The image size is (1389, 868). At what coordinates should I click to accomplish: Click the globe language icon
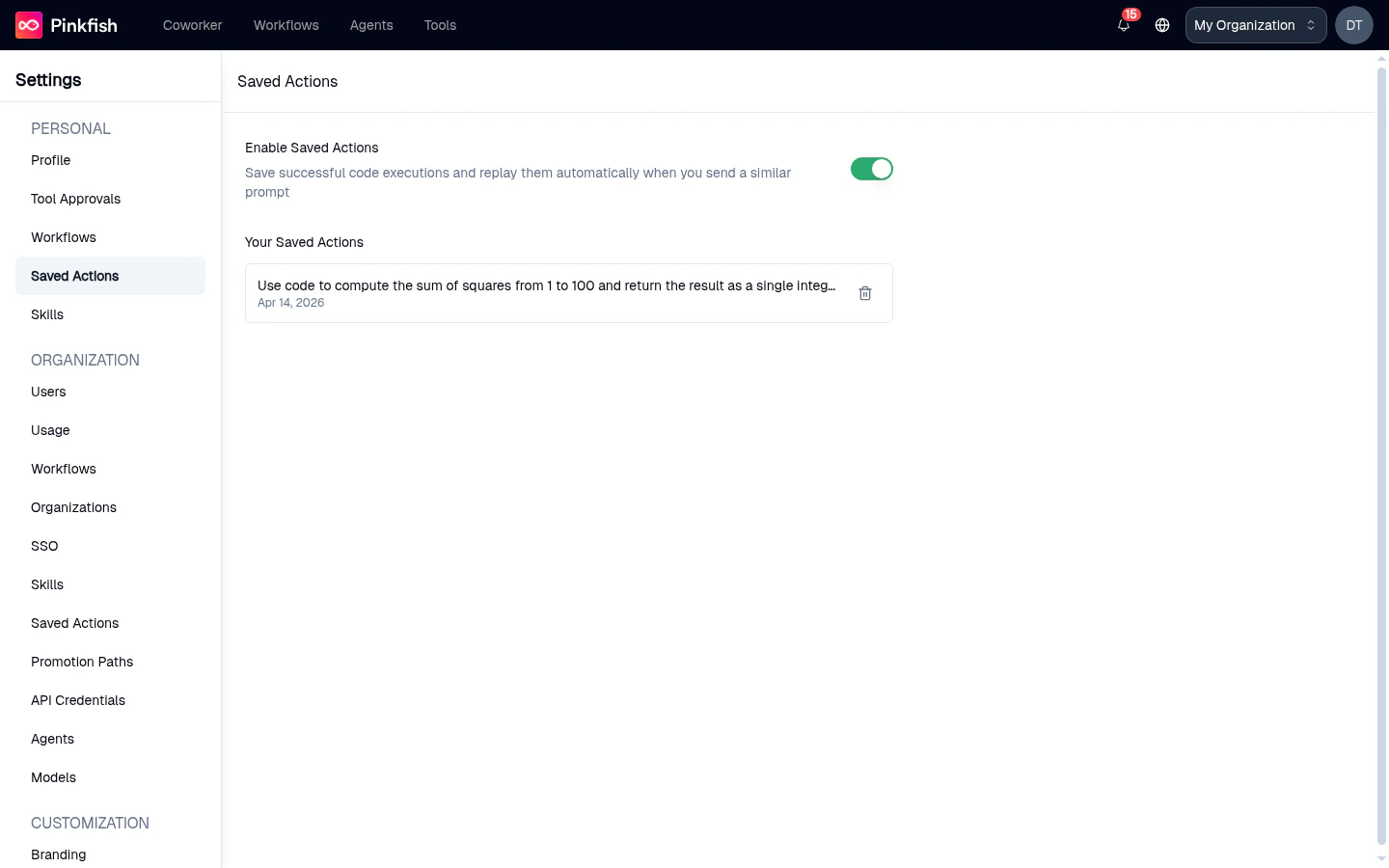1161,25
